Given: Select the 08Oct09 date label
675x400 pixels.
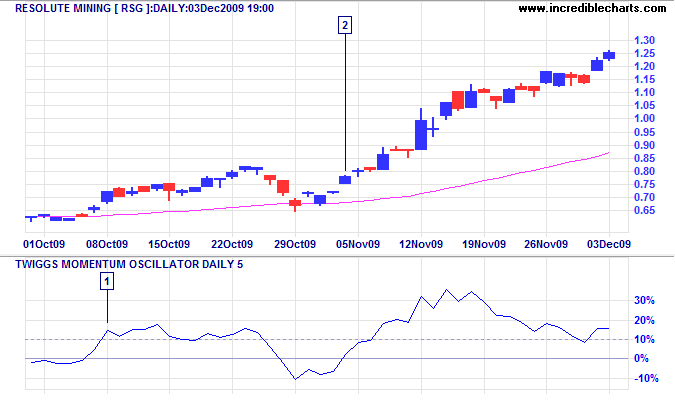Looking at the screenshot, I should [x=107, y=244].
